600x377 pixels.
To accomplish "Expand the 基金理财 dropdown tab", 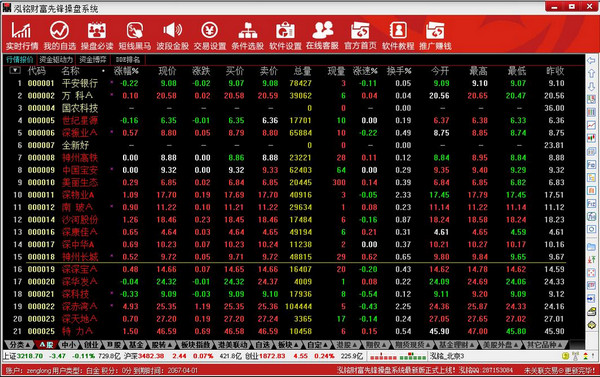I will click(x=457, y=344).
